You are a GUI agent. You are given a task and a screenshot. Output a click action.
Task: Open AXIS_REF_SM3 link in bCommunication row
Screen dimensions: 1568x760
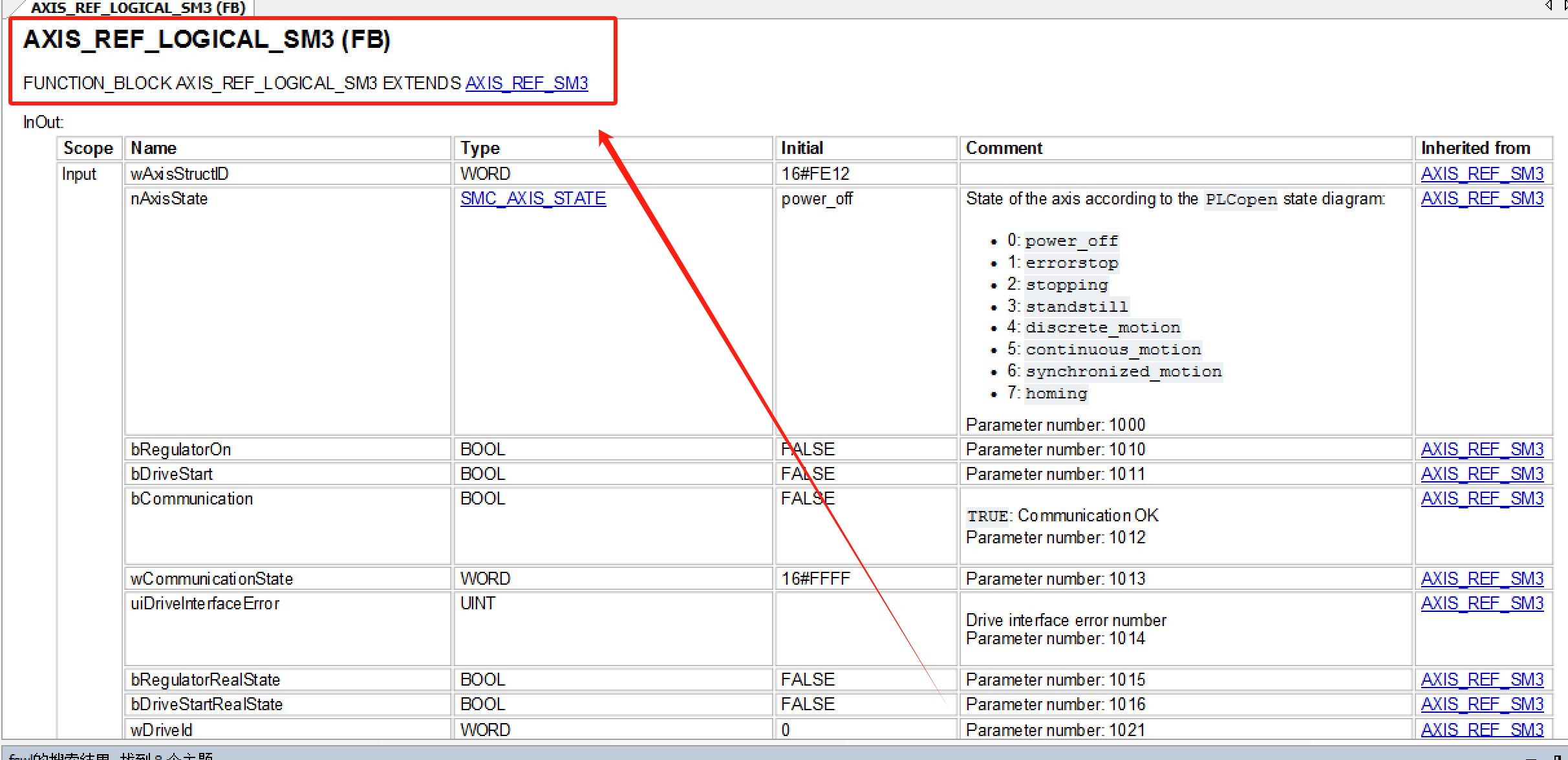pos(1482,499)
